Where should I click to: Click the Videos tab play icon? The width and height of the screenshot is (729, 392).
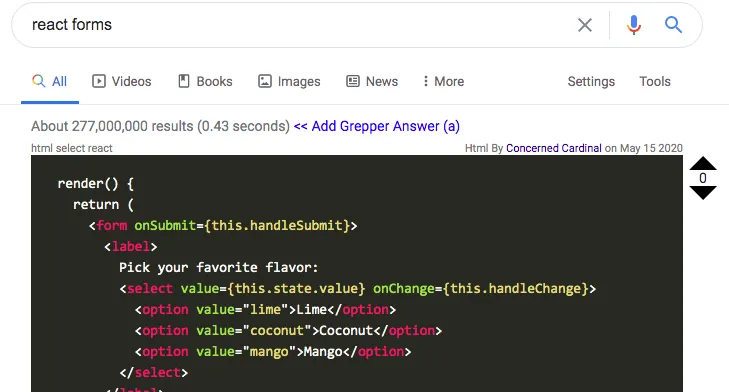[99, 81]
